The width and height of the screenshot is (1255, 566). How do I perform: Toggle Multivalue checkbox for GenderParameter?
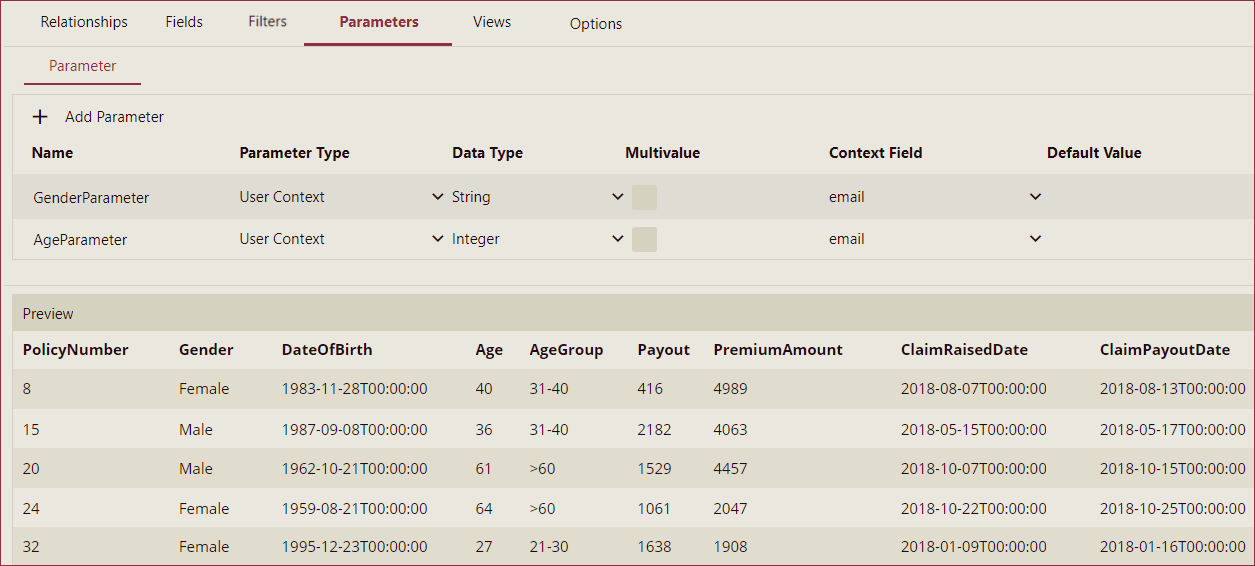pyautogui.click(x=644, y=197)
